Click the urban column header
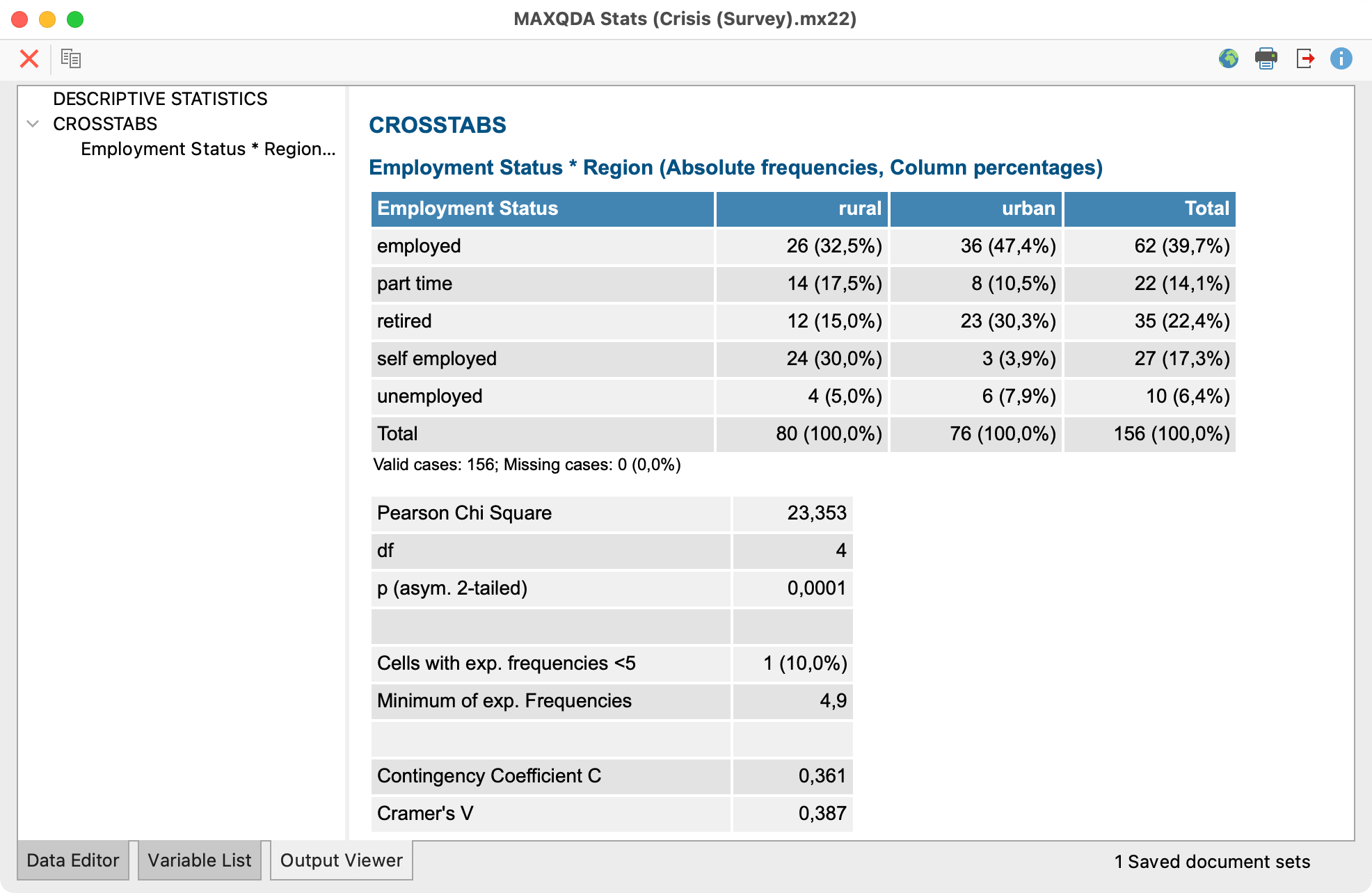Viewport: 1372px width, 893px height. click(1029, 209)
